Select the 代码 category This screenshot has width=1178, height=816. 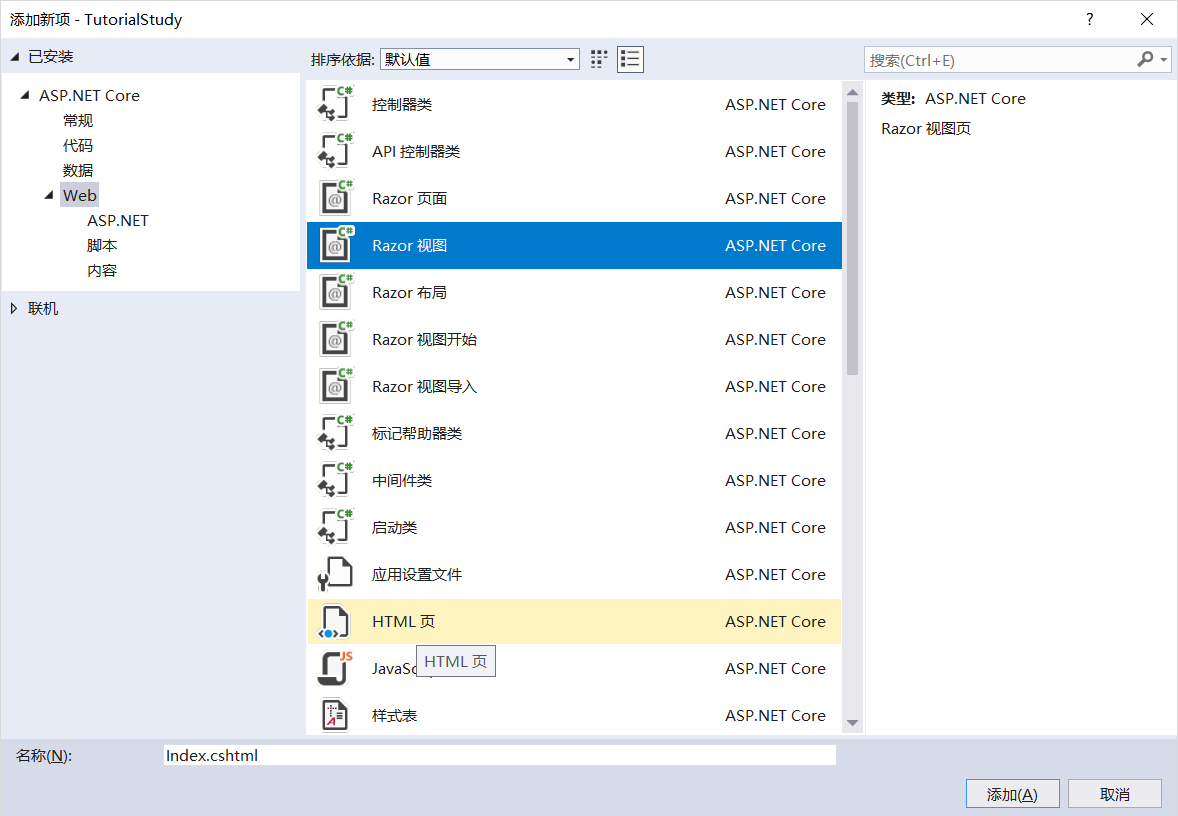(78, 145)
